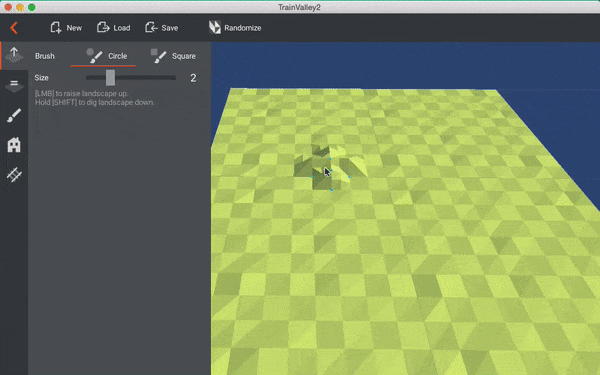Open the buildings sidebar tool
600x375 pixels.
[x=14, y=145]
